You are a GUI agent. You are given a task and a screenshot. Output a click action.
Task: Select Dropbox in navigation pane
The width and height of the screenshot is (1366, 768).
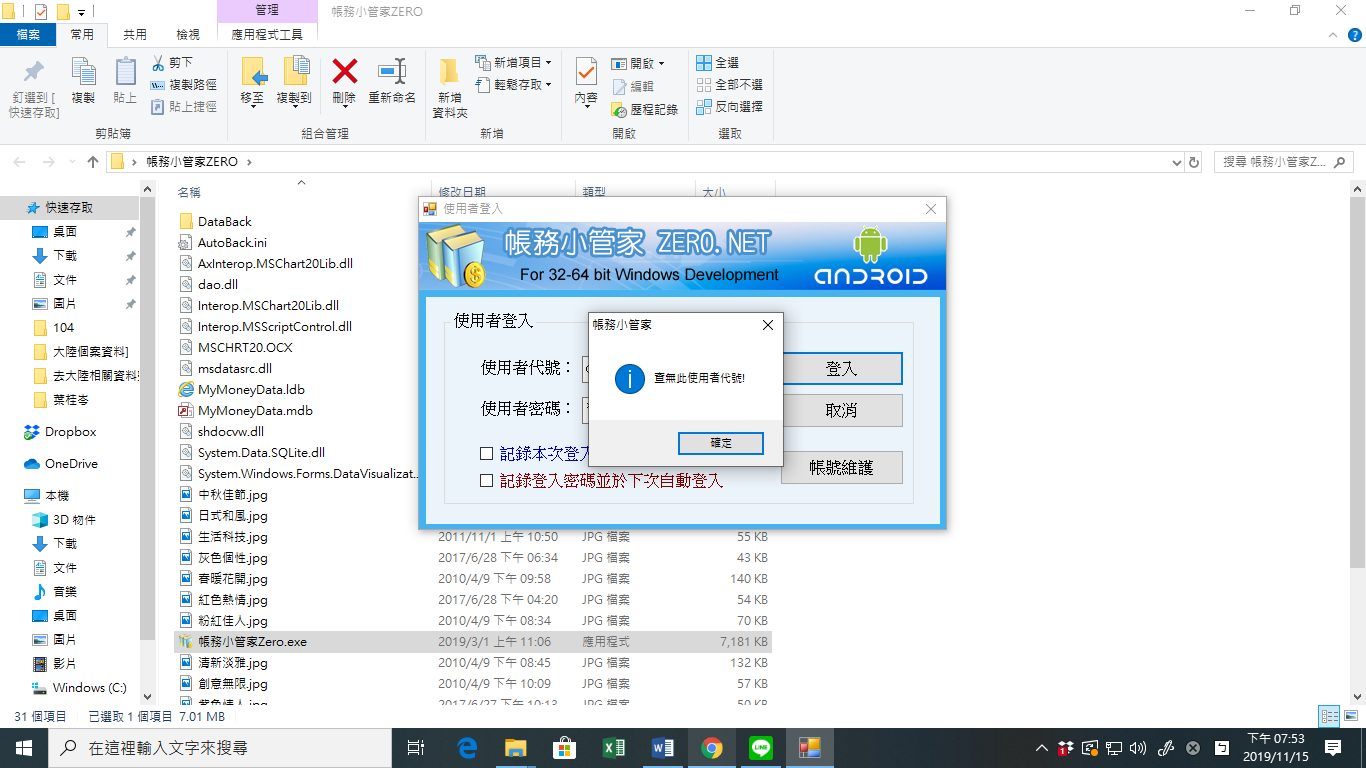pos(71,432)
